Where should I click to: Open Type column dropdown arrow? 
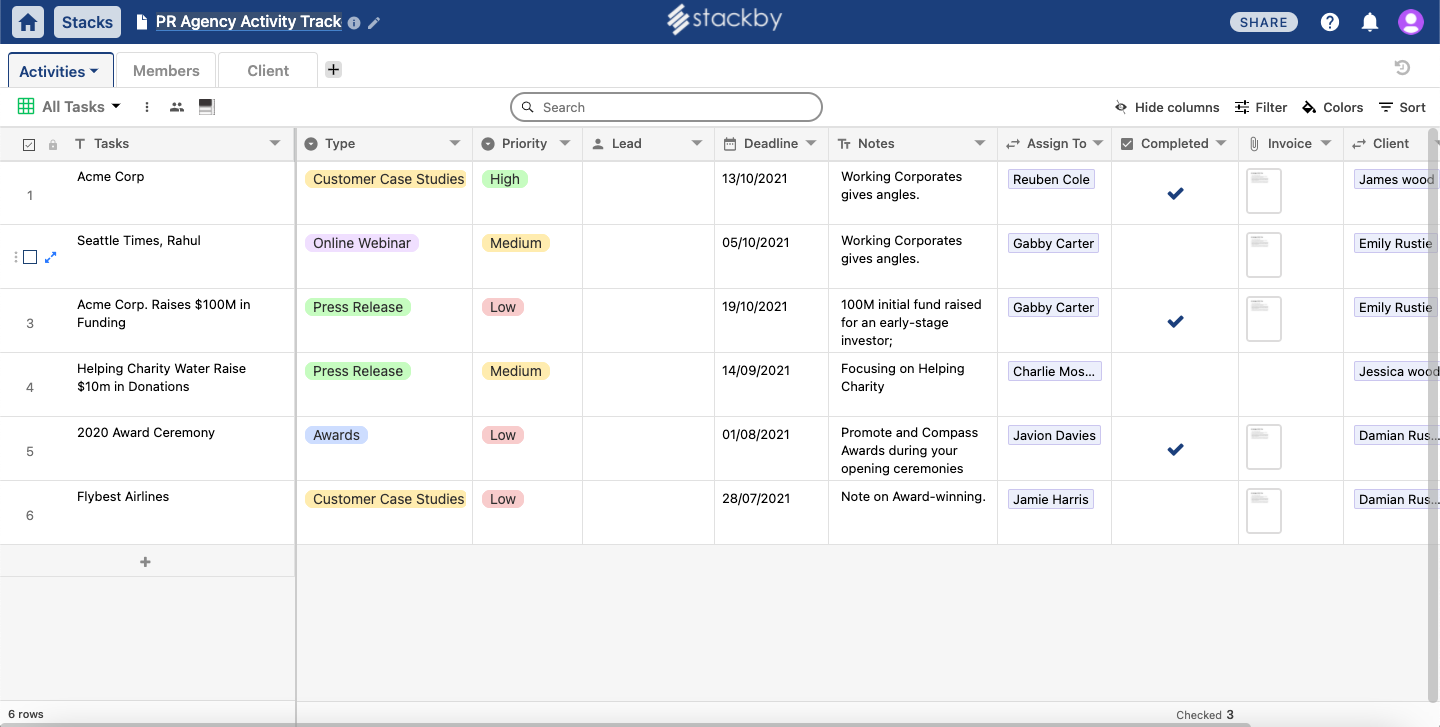click(455, 144)
